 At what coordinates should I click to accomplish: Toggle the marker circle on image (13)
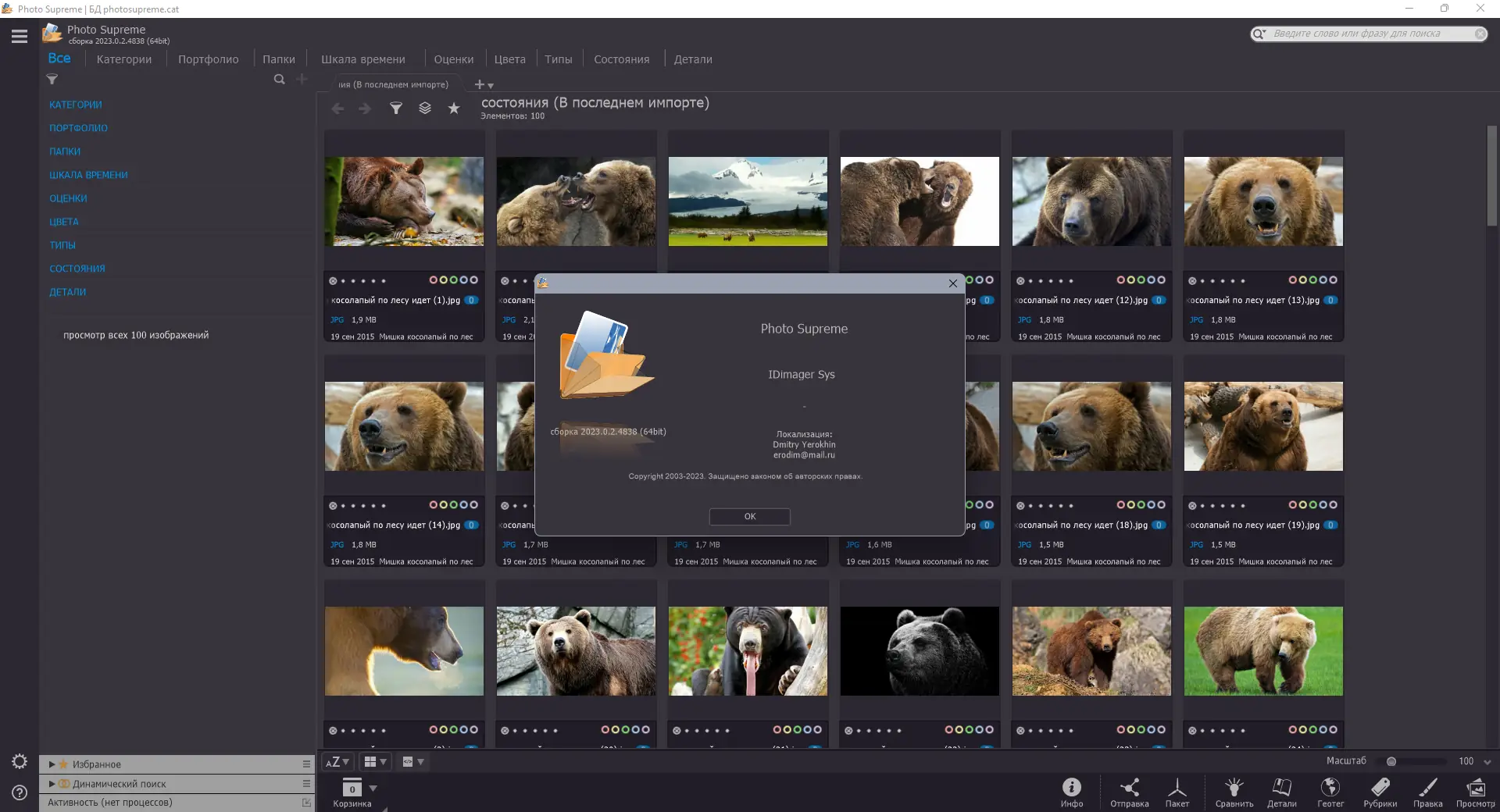coord(1192,281)
